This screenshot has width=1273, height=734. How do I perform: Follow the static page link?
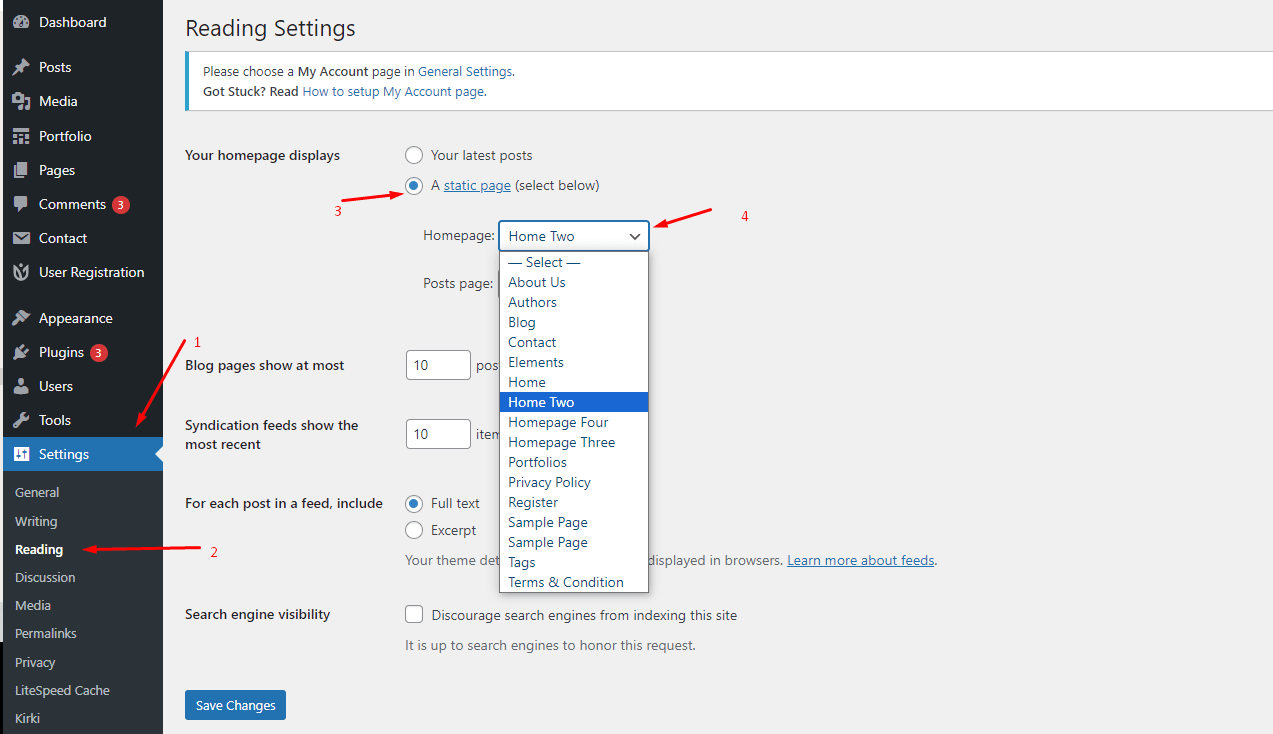click(477, 185)
